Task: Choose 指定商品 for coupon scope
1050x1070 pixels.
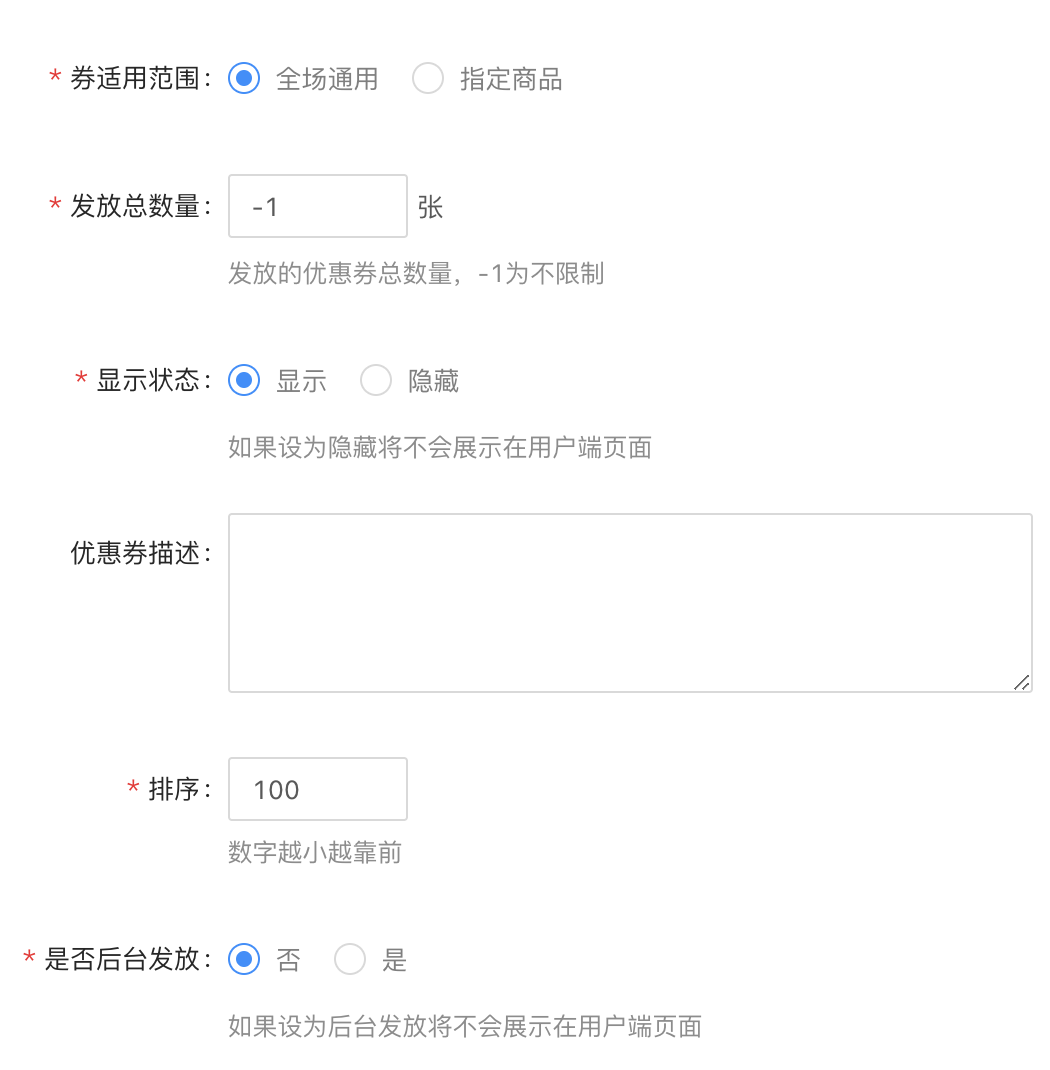Action: coord(428,78)
